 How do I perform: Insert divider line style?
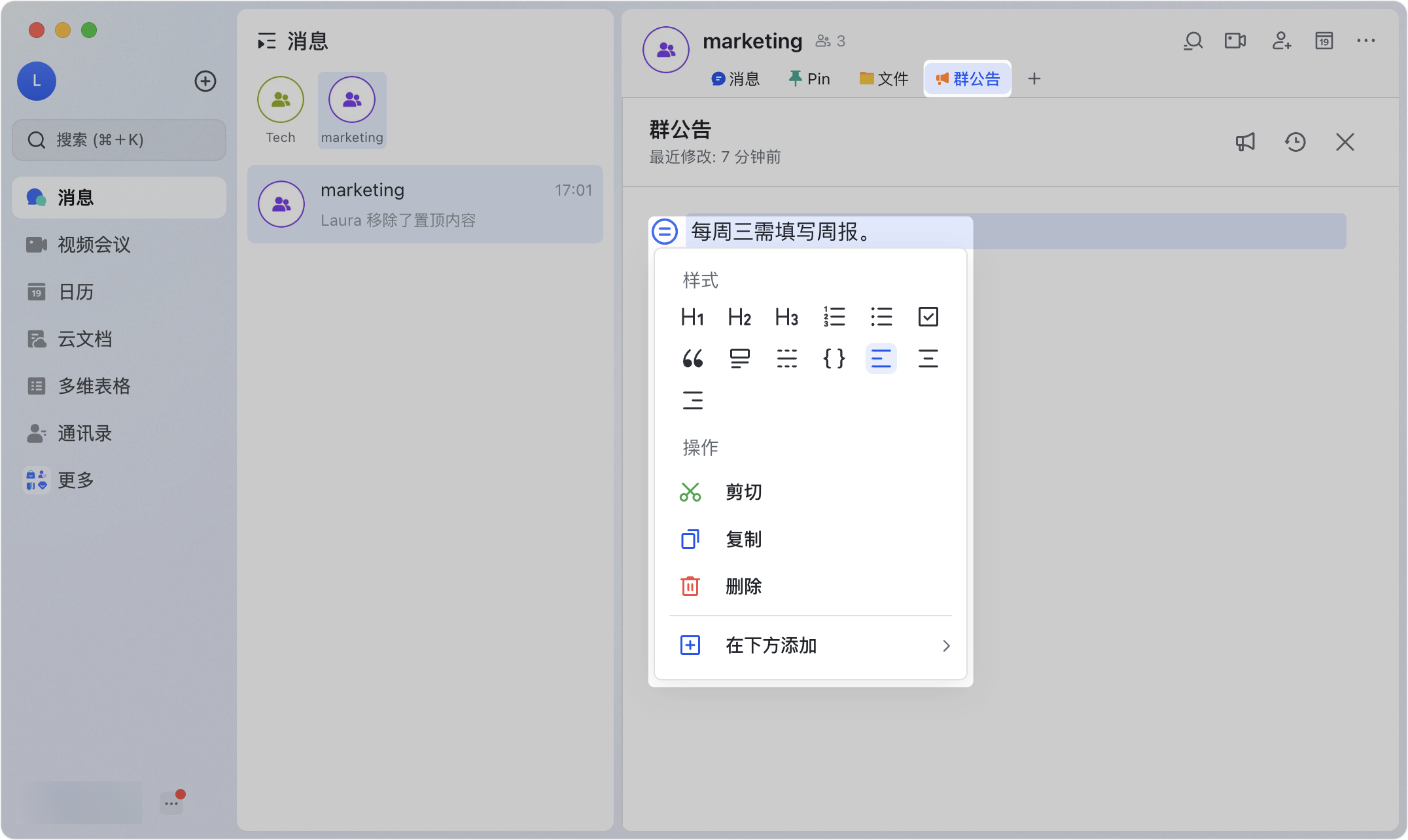pyautogui.click(x=786, y=359)
